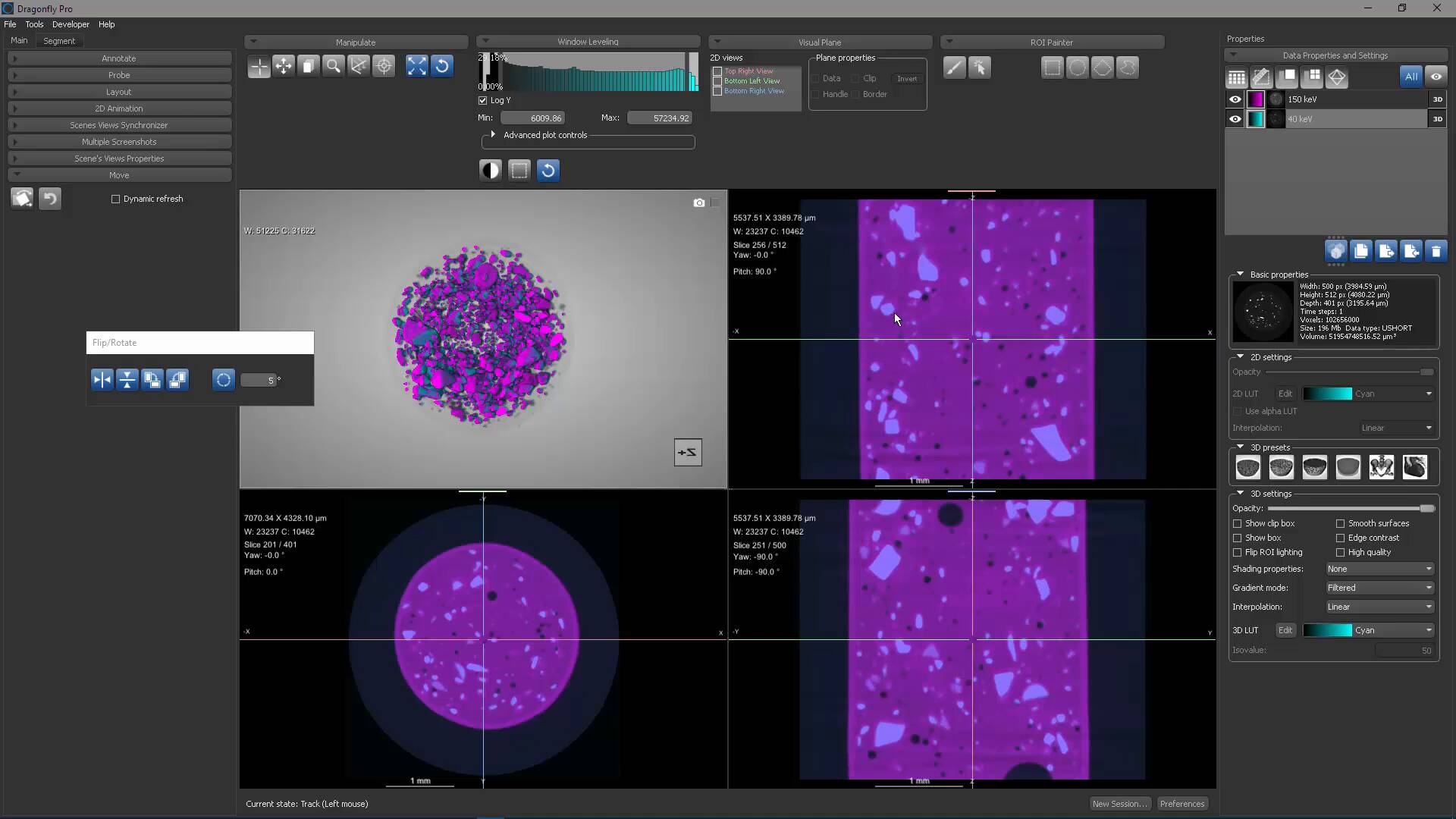Toggle 3D display button for 150 keV

[x=1438, y=99]
